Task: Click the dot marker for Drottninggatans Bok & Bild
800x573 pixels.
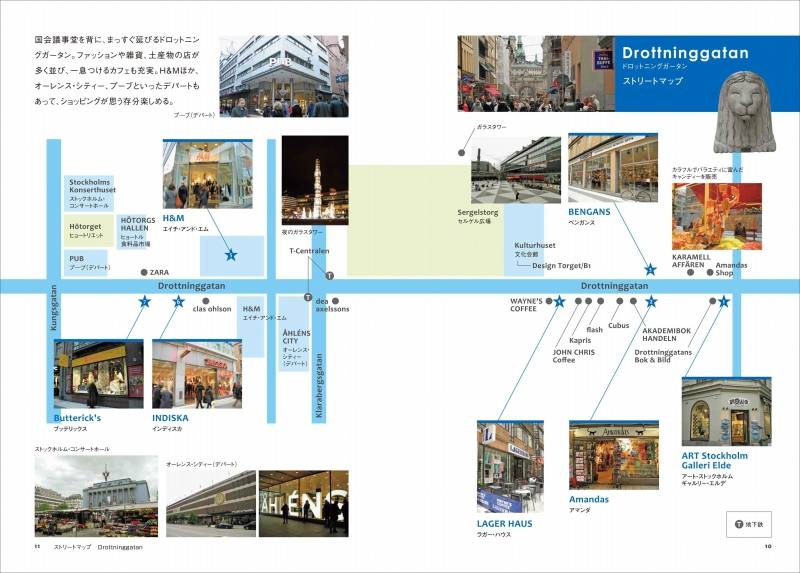Action: pos(713,301)
